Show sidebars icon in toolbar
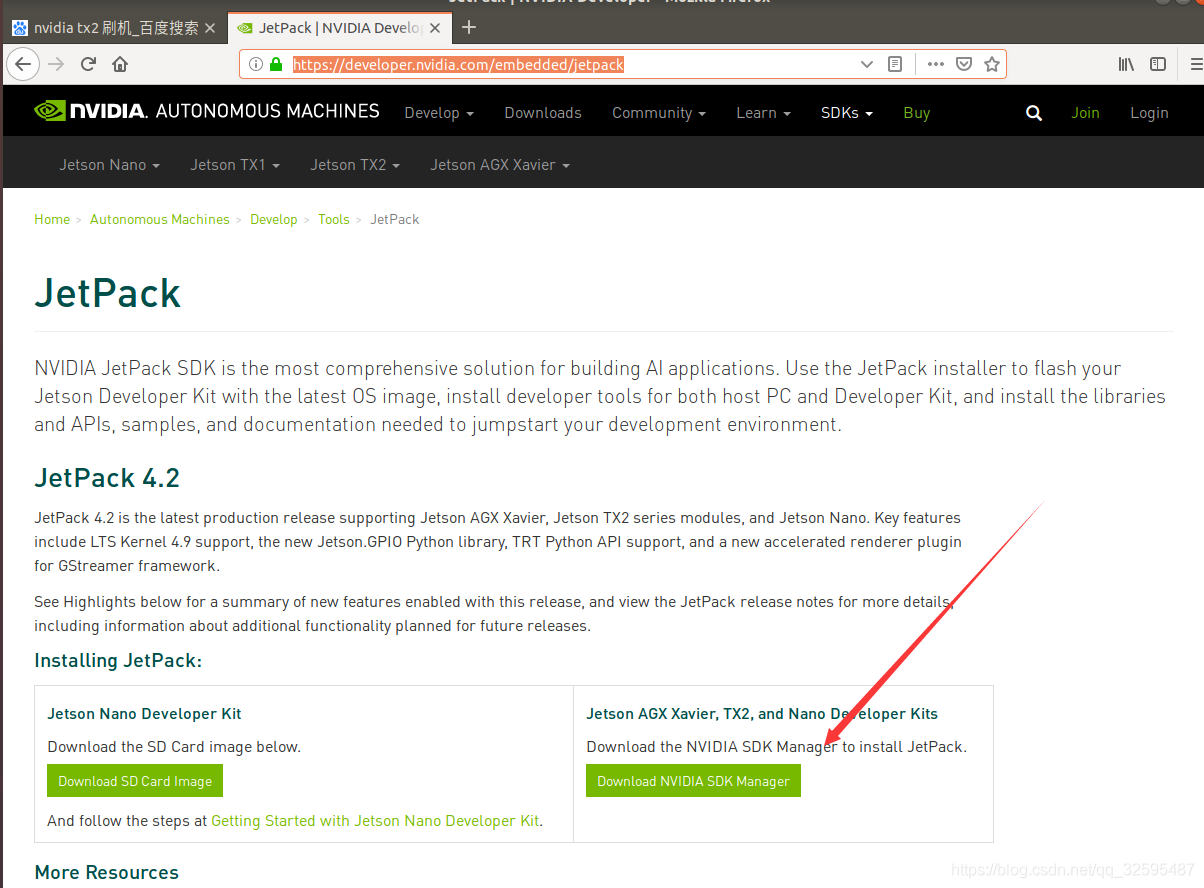 pos(1158,64)
